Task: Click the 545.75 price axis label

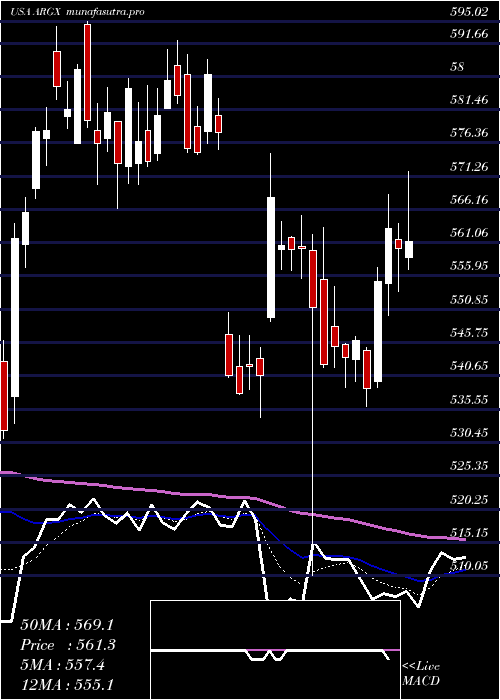Action: (x=468, y=333)
